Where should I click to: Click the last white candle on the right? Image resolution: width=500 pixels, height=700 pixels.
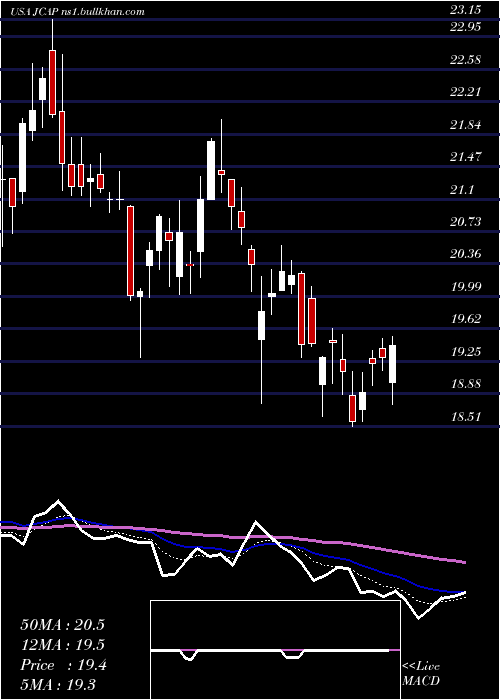(392, 364)
